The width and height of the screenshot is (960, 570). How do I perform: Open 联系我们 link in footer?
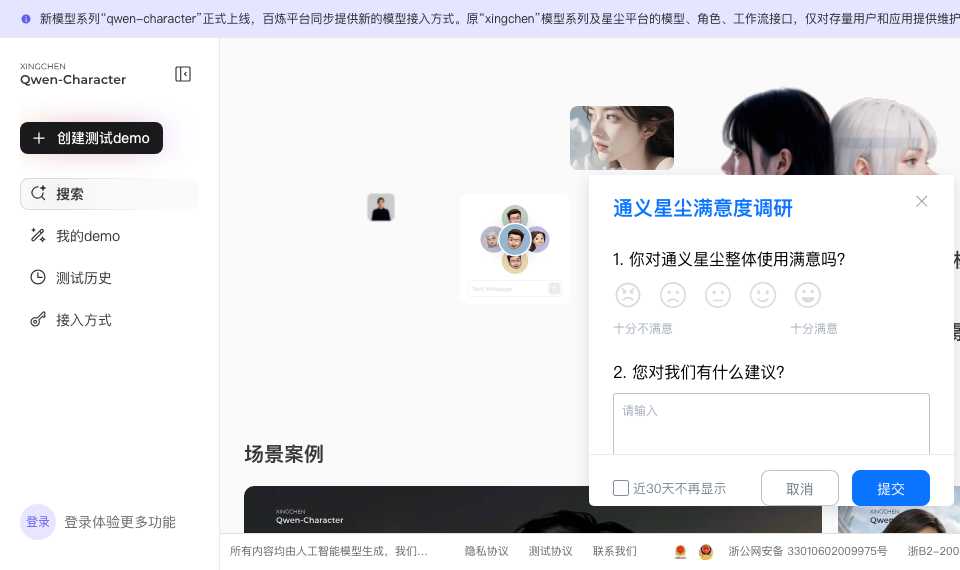(615, 551)
